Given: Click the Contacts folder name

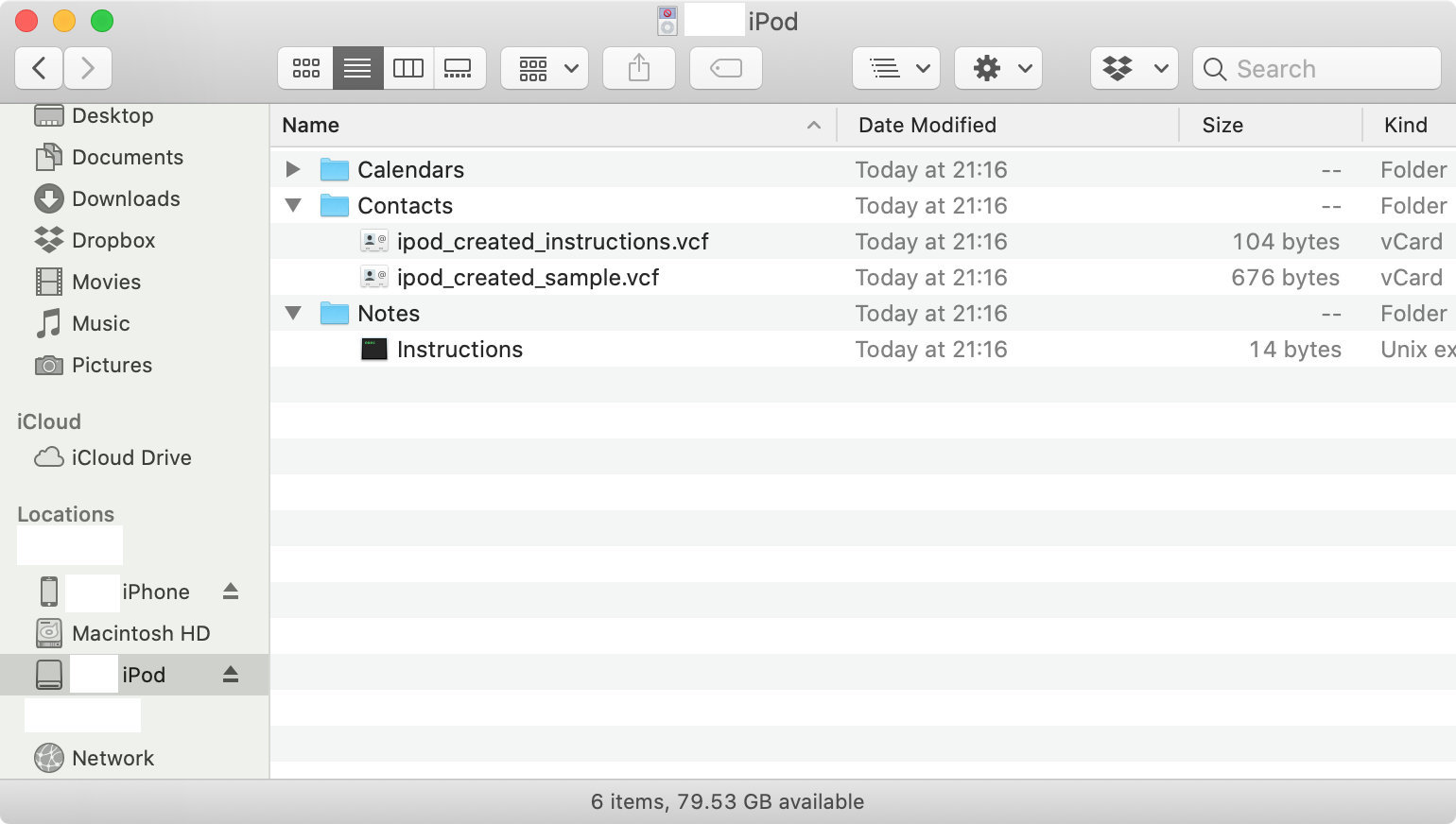Looking at the screenshot, I should click(405, 205).
